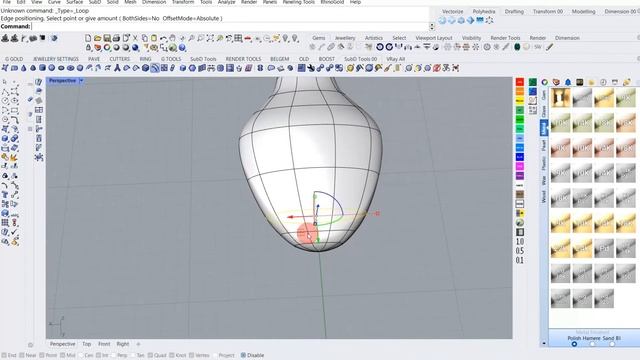Select the first gold material thumbnail
The height and width of the screenshot is (360, 640).
pos(560,98)
